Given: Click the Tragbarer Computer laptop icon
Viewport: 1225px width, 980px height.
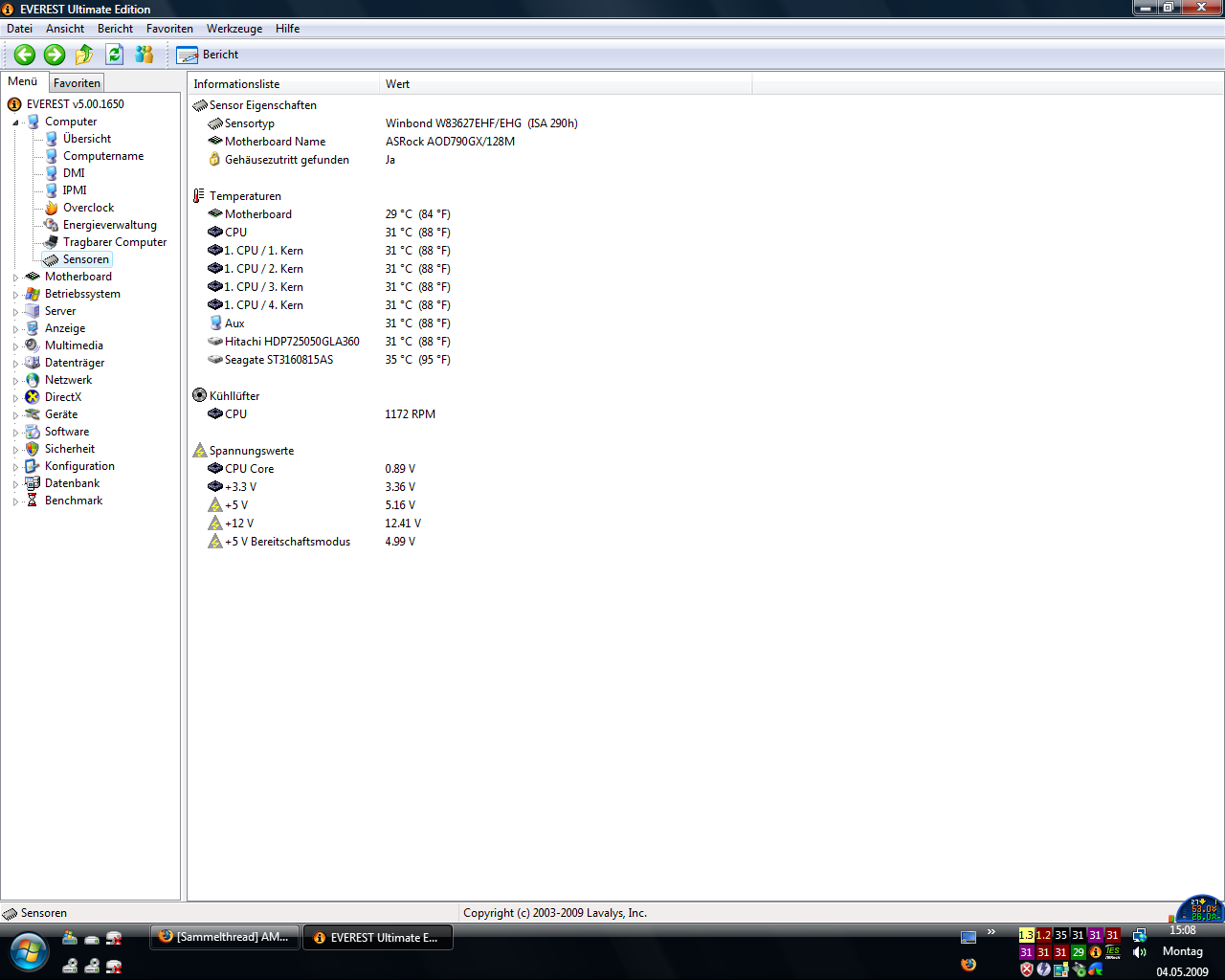Looking at the screenshot, I should tap(52, 242).
